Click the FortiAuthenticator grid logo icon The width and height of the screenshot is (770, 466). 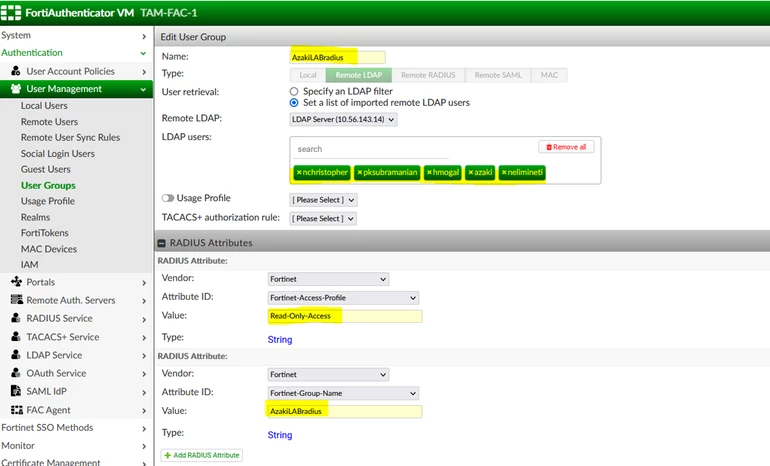pyautogui.click(x=11, y=12)
